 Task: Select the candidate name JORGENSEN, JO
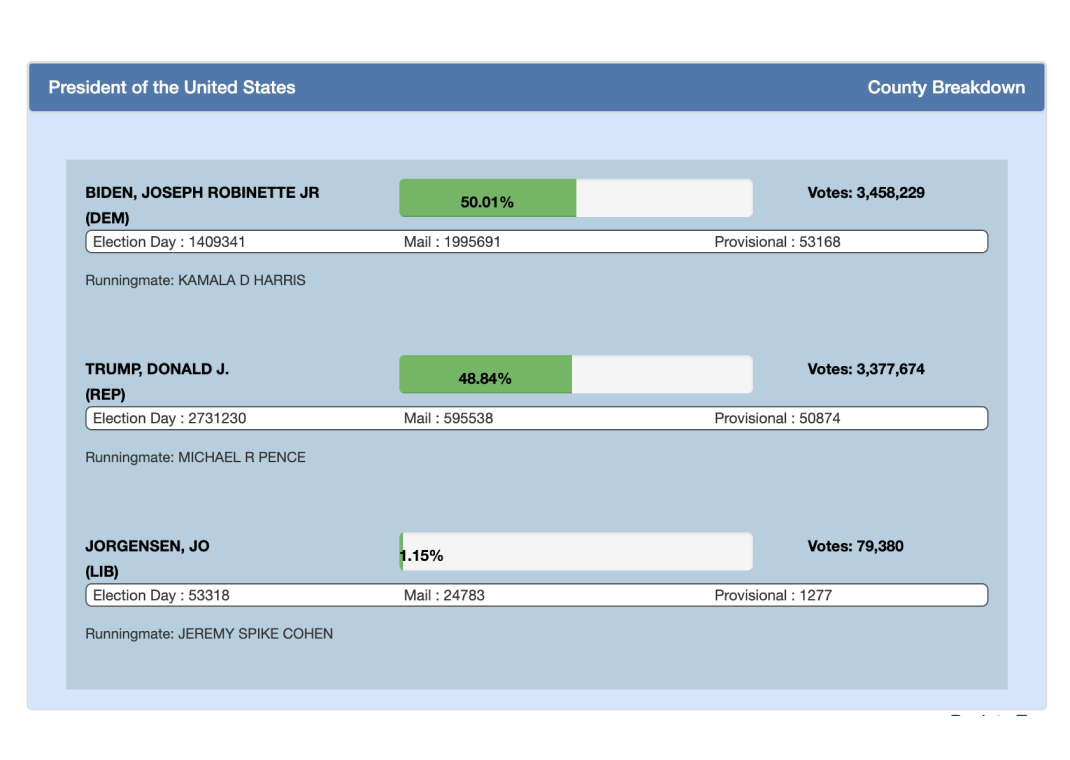[x=147, y=546]
